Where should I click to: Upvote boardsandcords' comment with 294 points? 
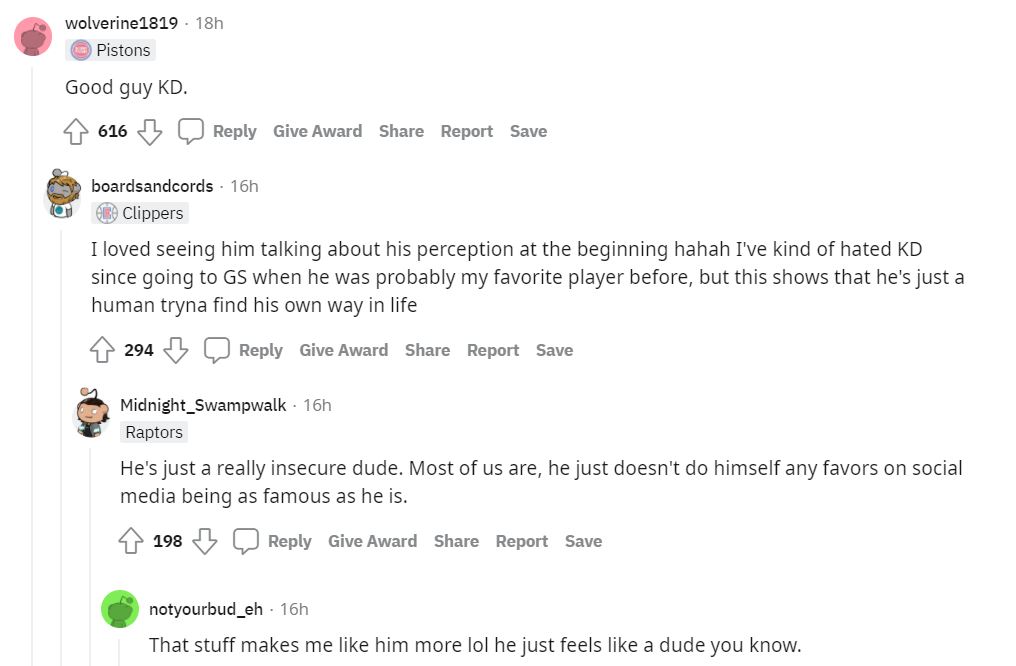coord(103,350)
